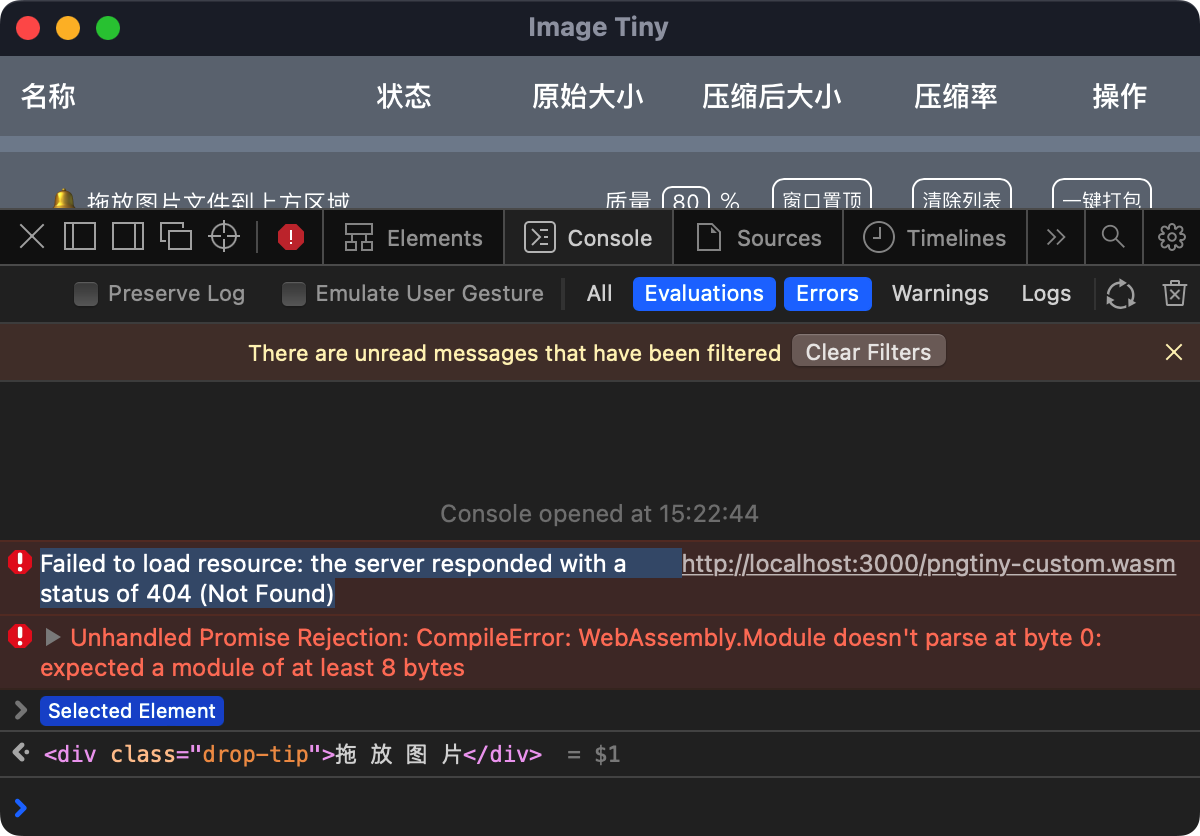
Task: Click the 状态 column header
Action: pyautogui.click(x=404, y=97)
